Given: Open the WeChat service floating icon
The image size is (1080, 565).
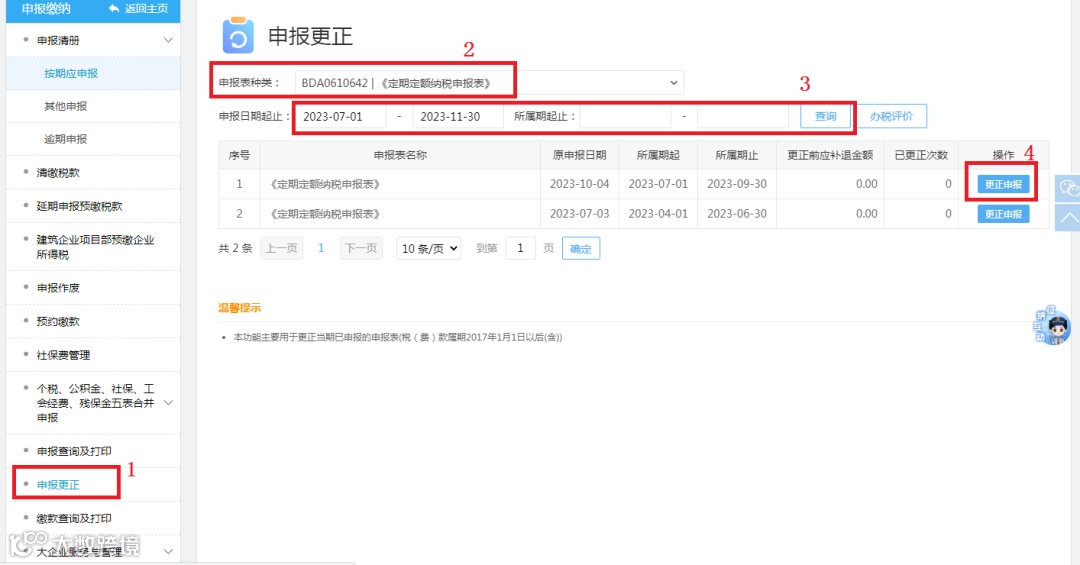Looking at the screenshot, I should click(x=1068, y=188).
